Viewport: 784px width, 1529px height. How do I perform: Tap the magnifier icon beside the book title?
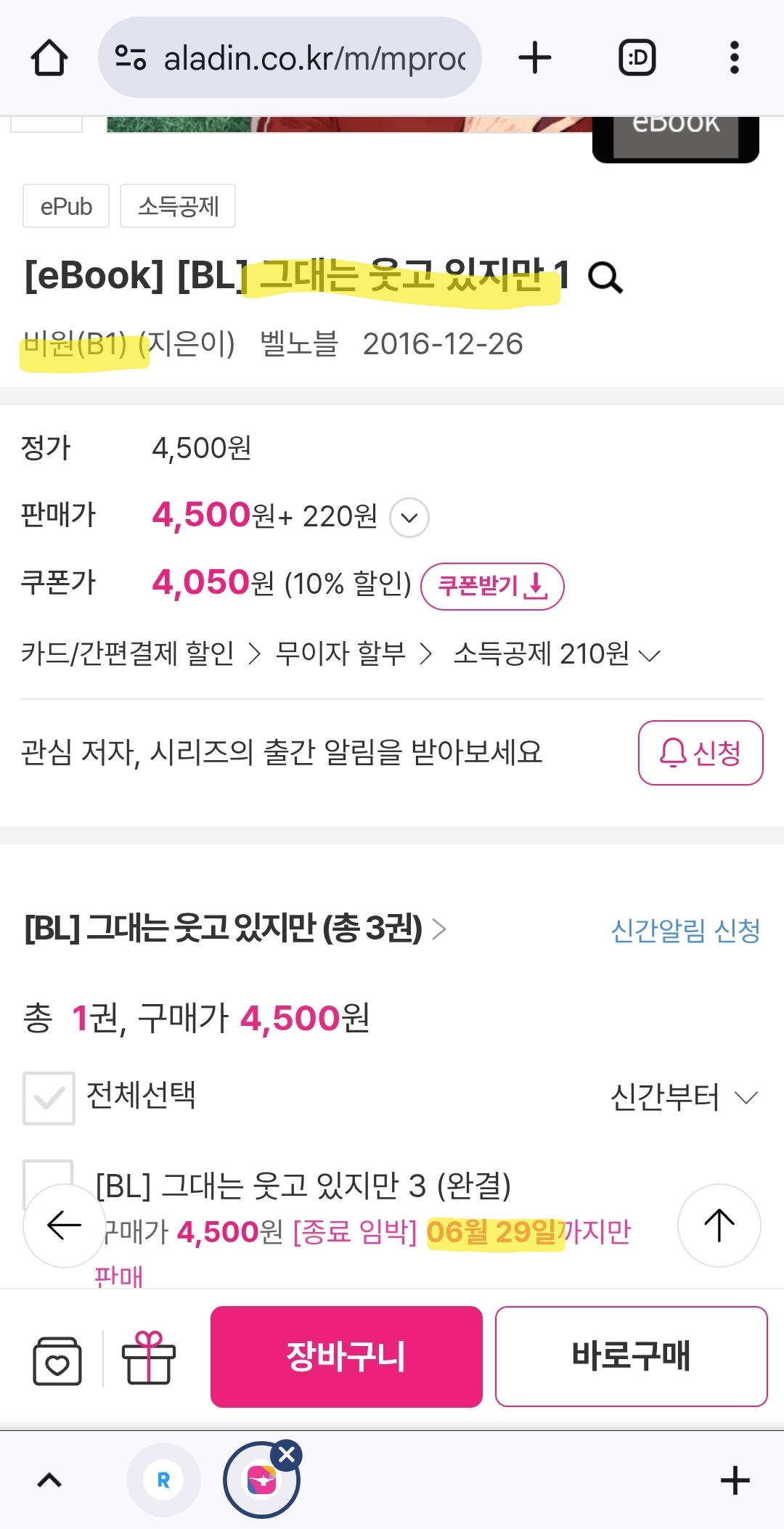click(x=605, y=277)
